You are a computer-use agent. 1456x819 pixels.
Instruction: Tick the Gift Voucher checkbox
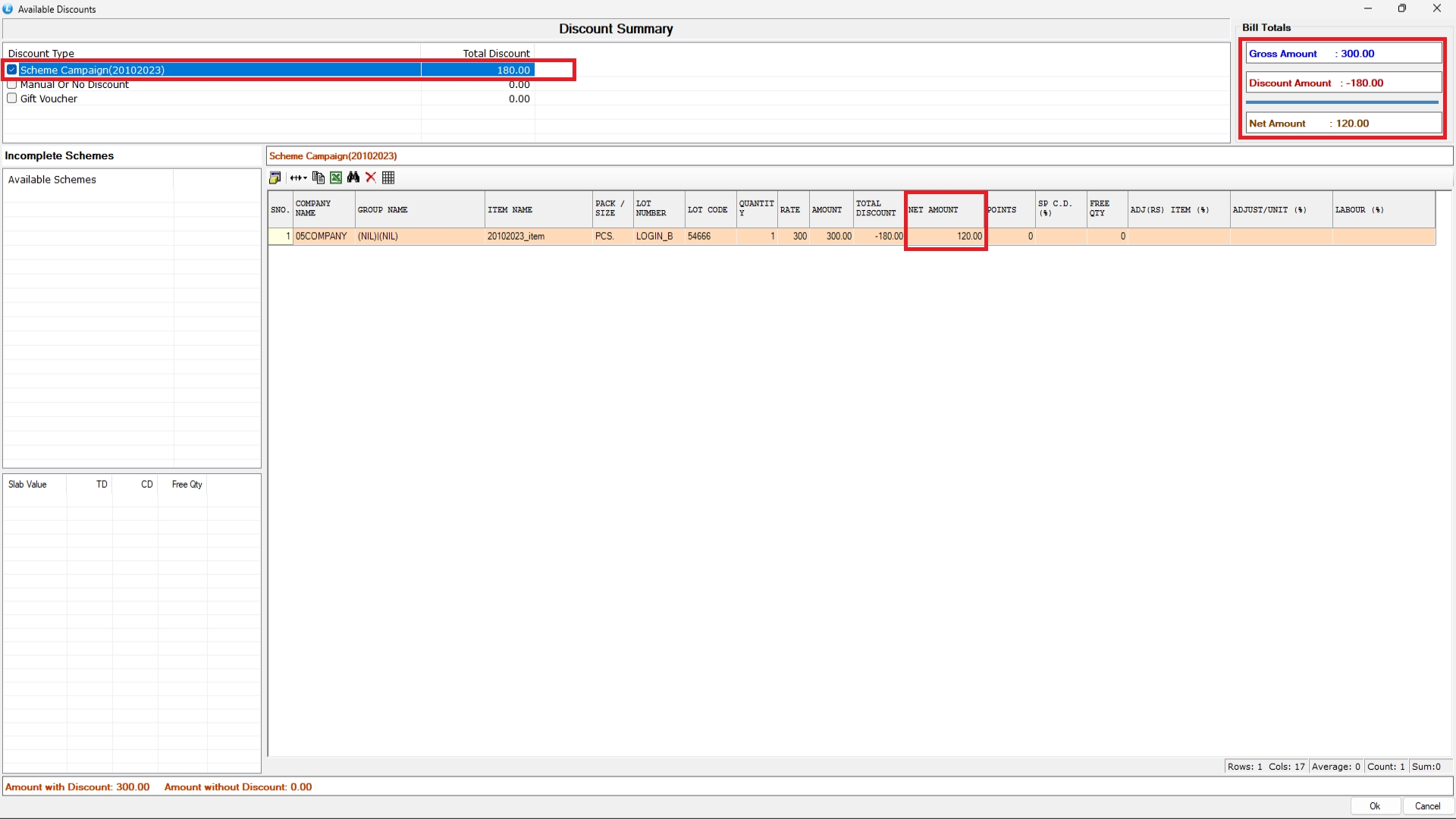click(12, 99)
